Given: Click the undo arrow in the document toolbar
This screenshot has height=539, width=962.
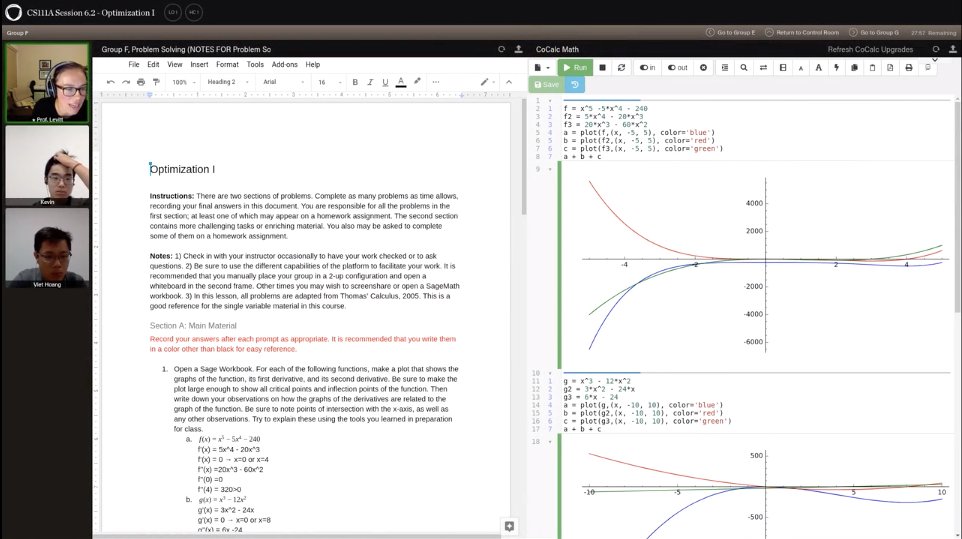Looking at the screenshot, I should point(110,82).
